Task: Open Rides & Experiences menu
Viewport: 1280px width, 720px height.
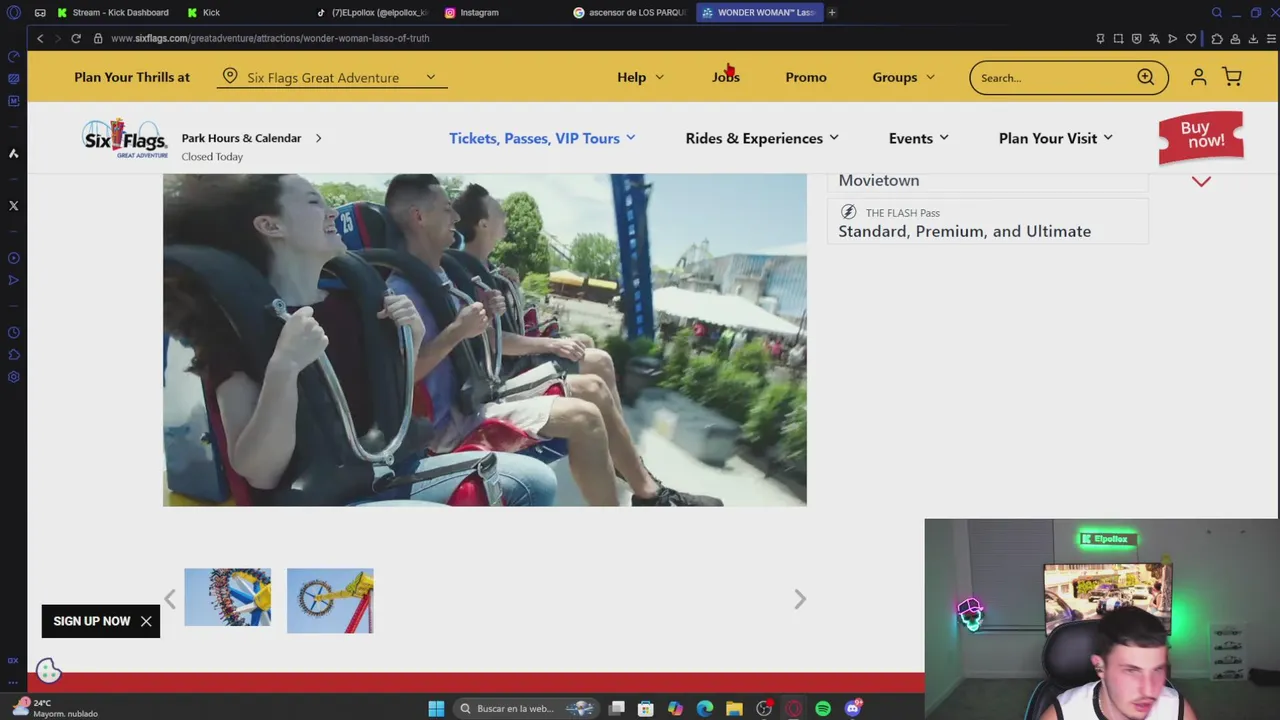Action: pyautogui.click(x=762, y=138)
